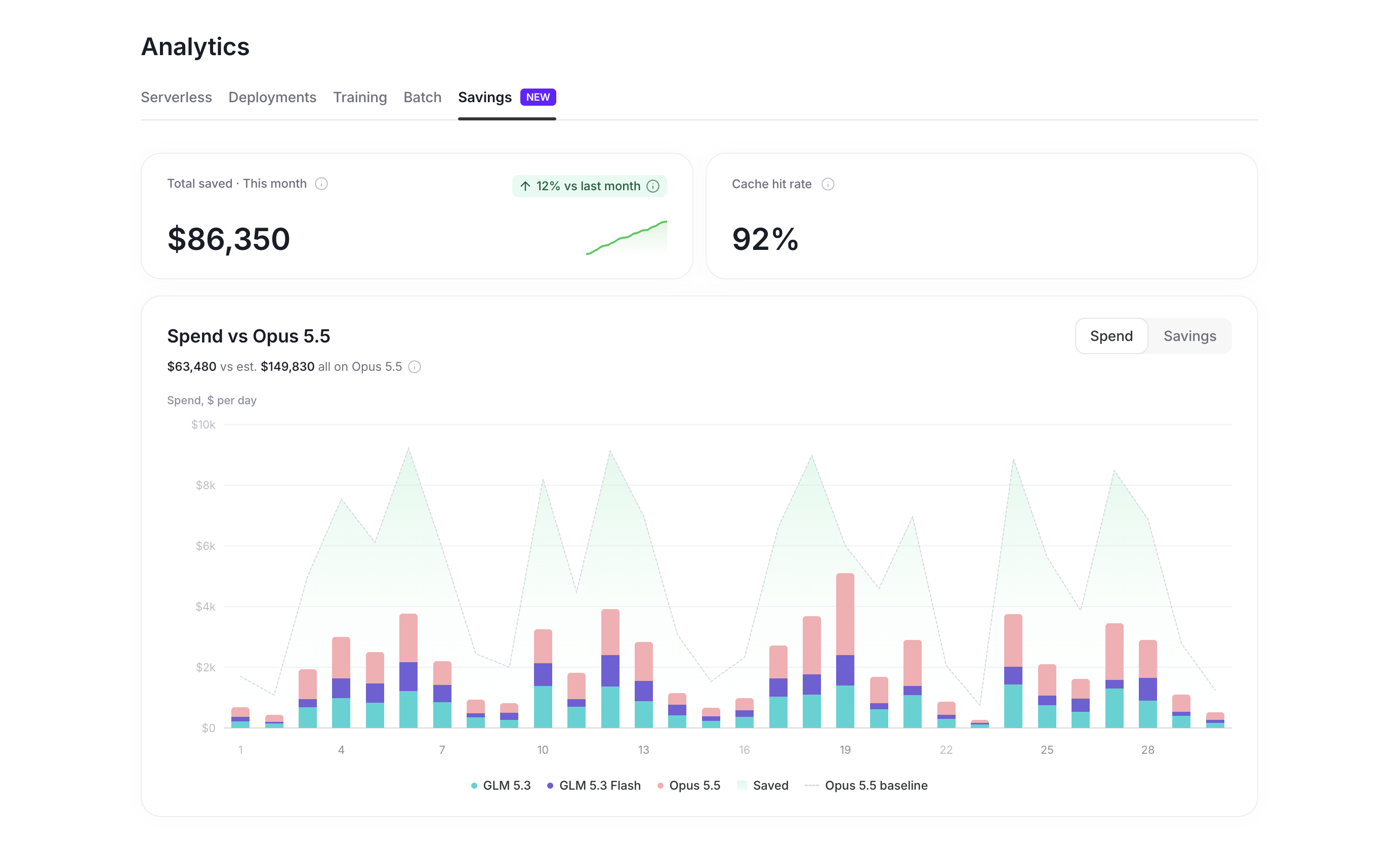Click the 12% vs last month badge text
This screenshot has height=859, width=1400.
[588, 186]
